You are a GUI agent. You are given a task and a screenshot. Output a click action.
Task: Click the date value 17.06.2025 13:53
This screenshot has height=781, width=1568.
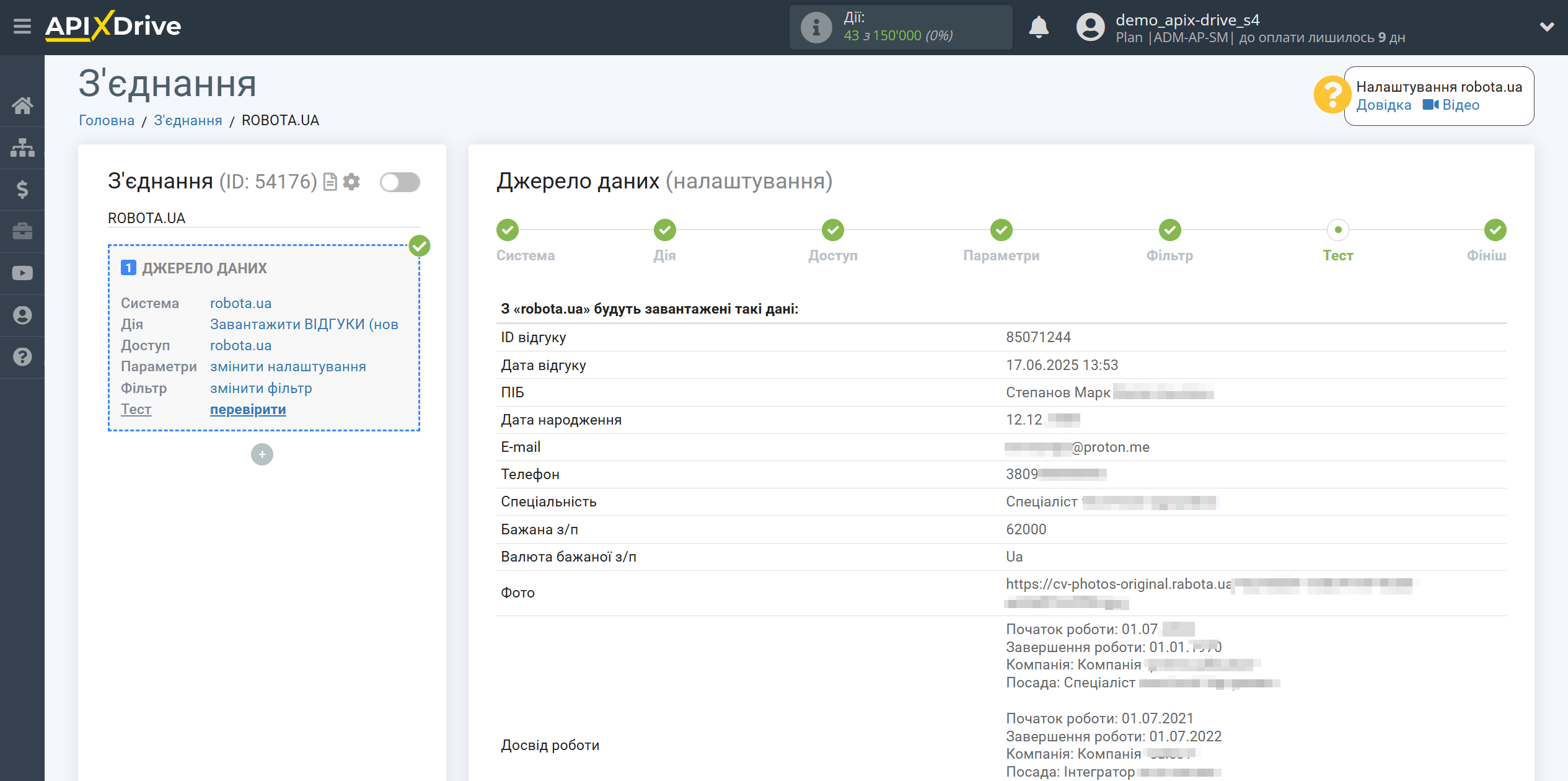click(x=1062, y=365)
